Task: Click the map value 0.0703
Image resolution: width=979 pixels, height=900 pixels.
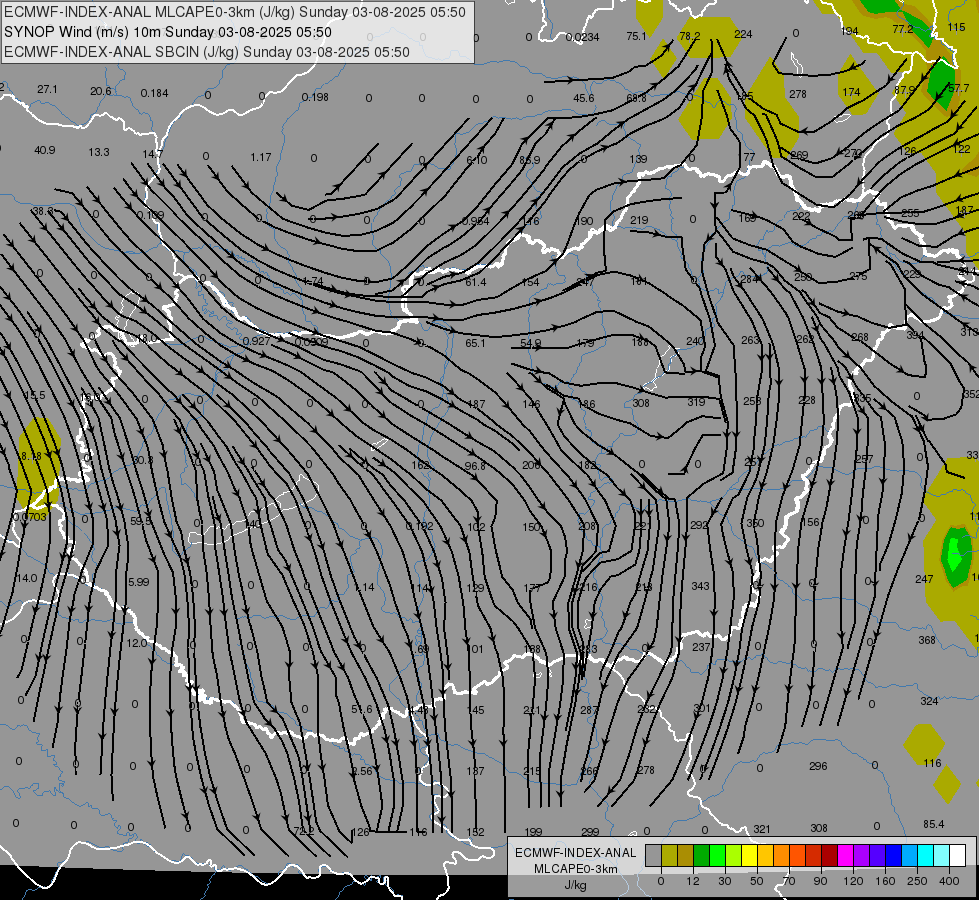Action: (30, 517)
